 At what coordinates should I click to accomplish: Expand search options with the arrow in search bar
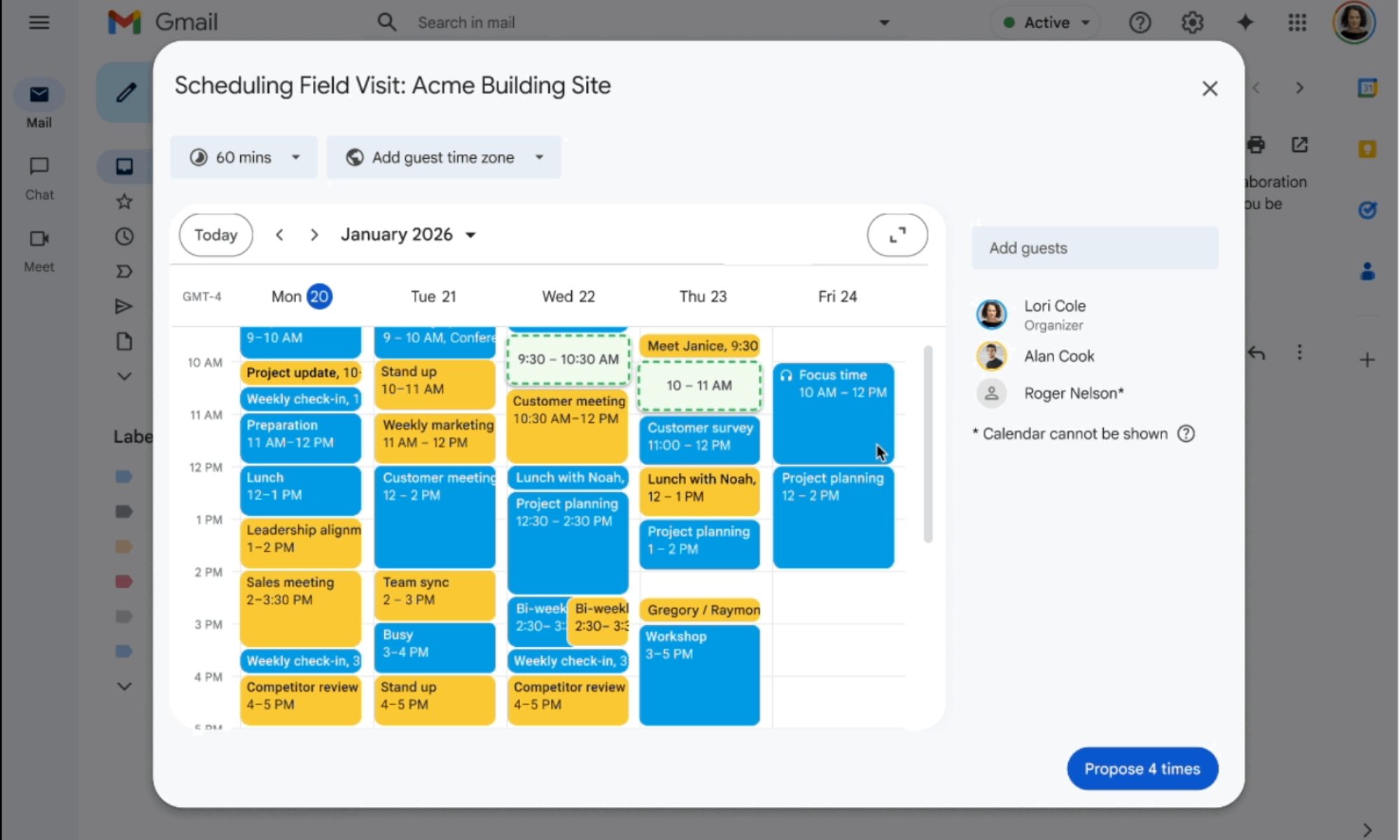883,22
